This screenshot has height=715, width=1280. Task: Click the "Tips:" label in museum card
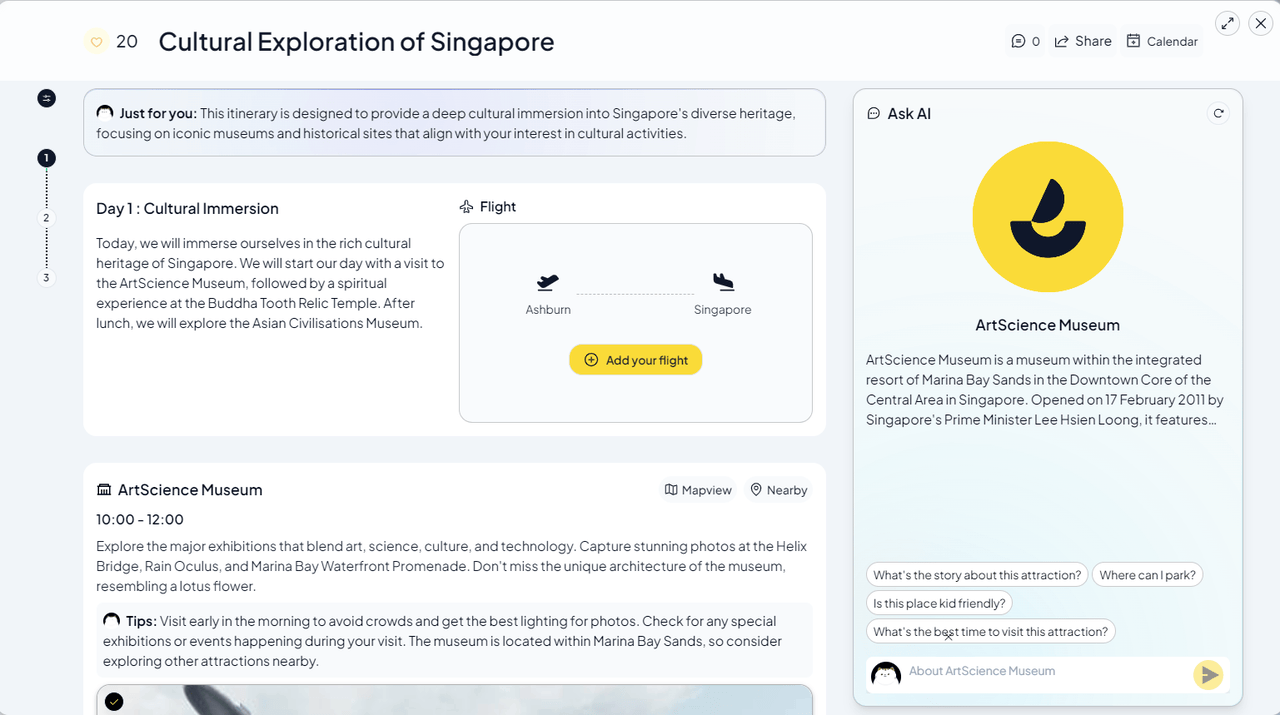(141, 621)
